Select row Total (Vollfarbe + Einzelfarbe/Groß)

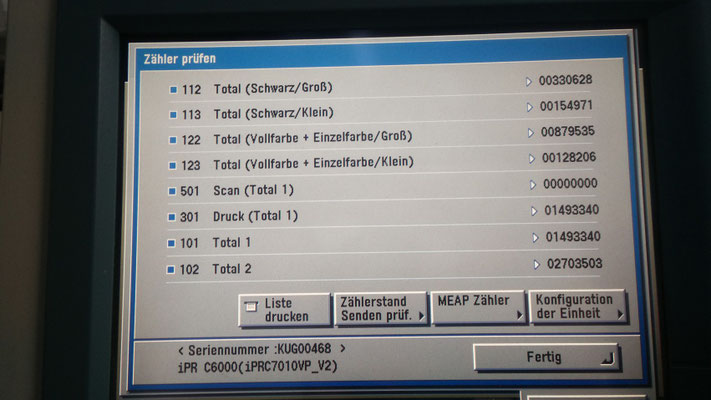click(313, 137)
